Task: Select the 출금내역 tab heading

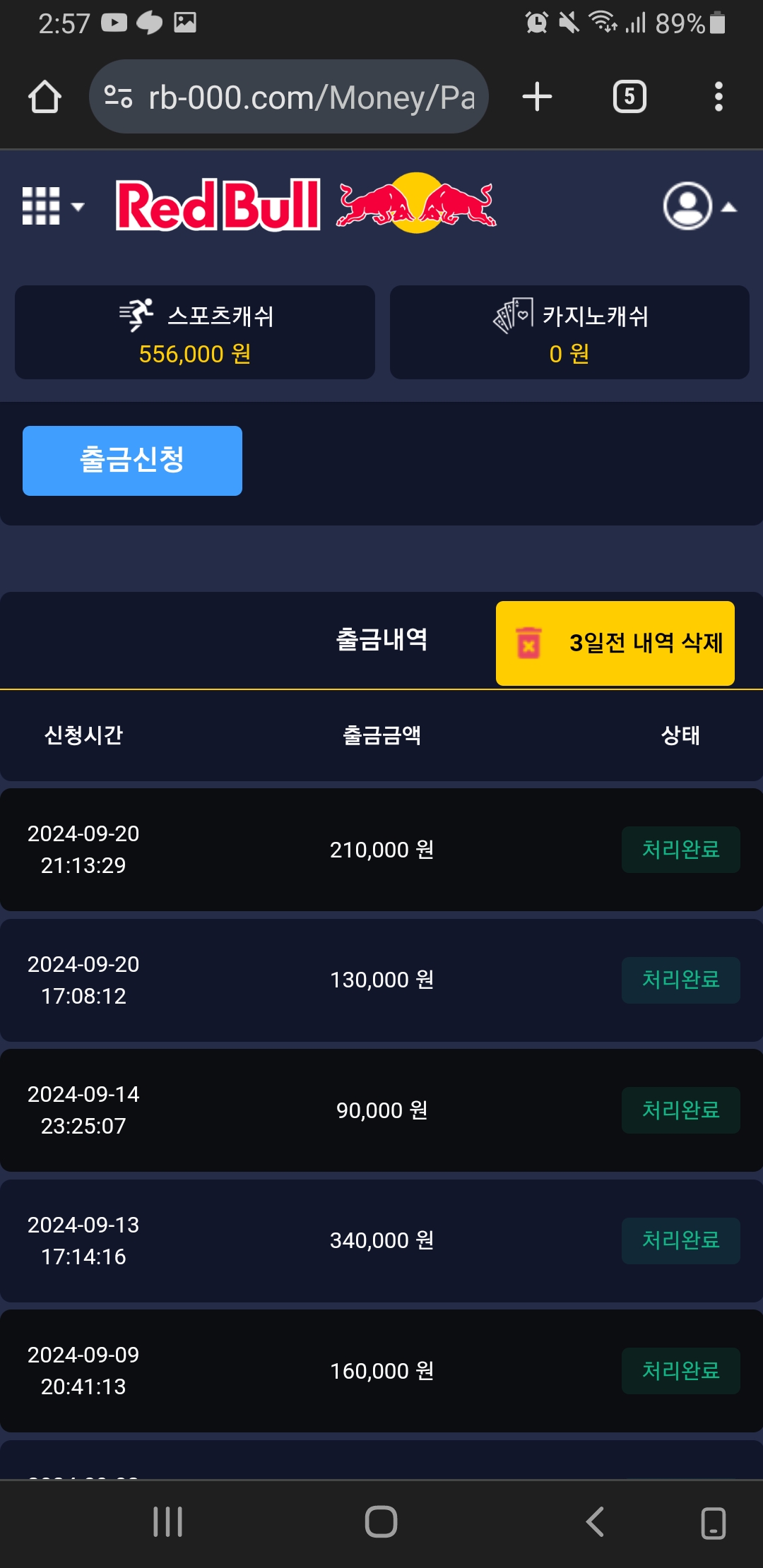Action: coord(381,640)
